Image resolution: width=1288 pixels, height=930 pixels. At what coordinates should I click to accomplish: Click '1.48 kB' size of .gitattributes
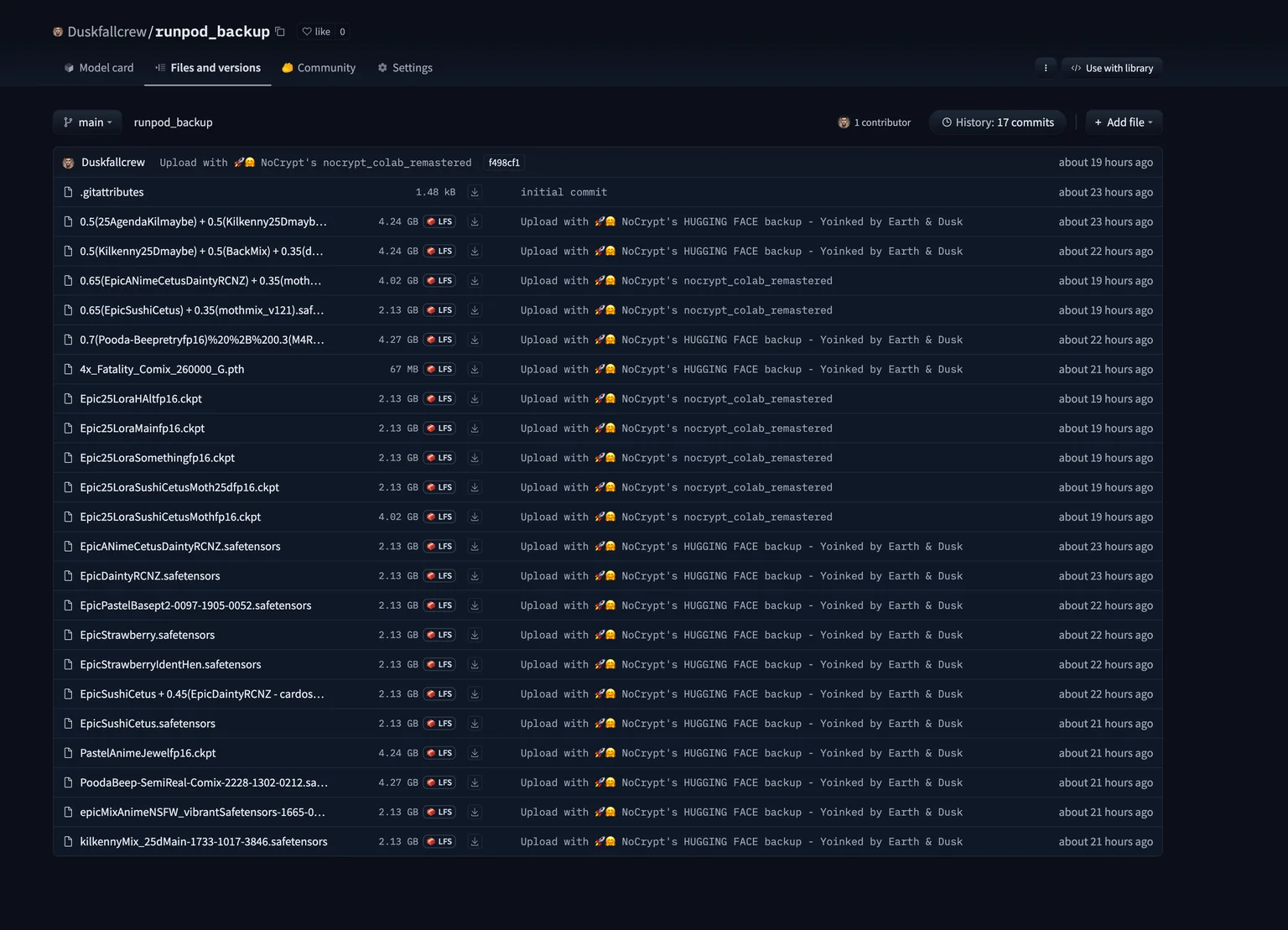436,192
